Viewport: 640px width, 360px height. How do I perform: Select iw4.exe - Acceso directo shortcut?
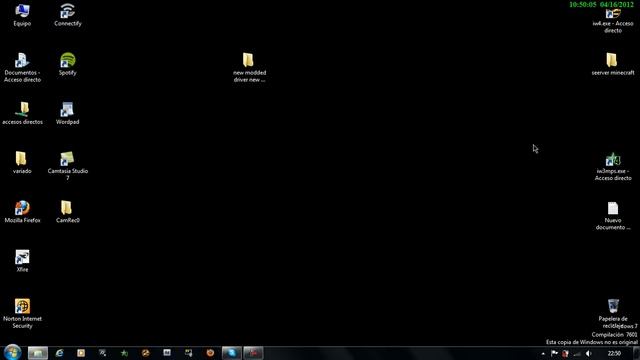tap(613, 20)
